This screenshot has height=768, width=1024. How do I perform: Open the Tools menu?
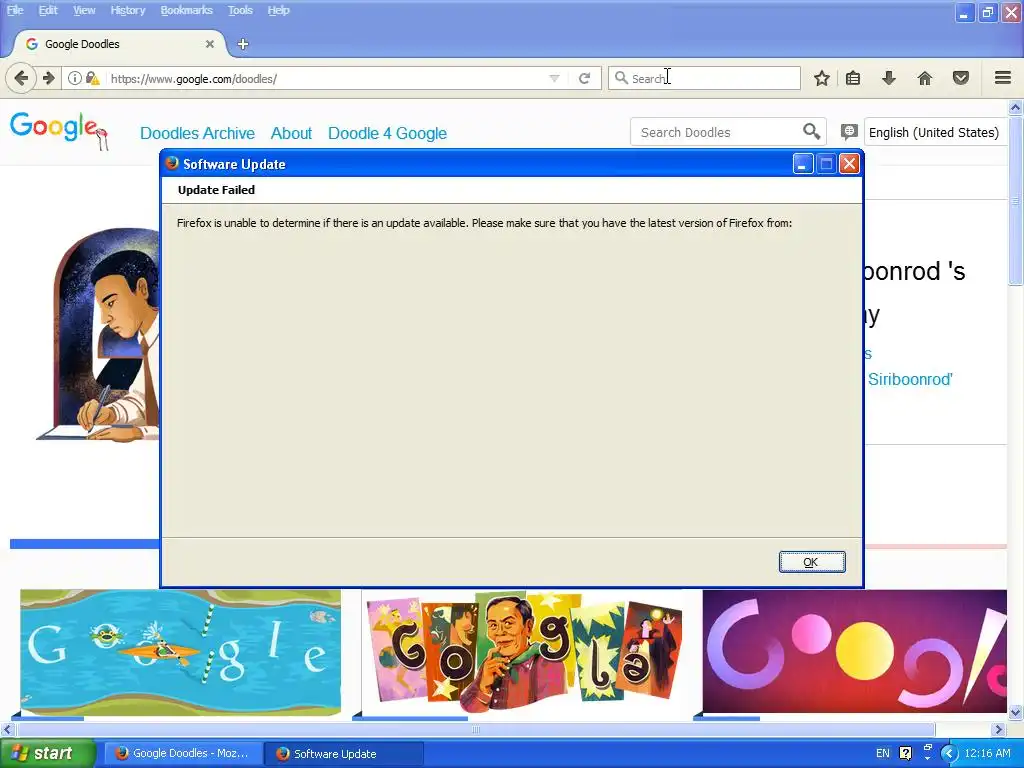[240, 10]
